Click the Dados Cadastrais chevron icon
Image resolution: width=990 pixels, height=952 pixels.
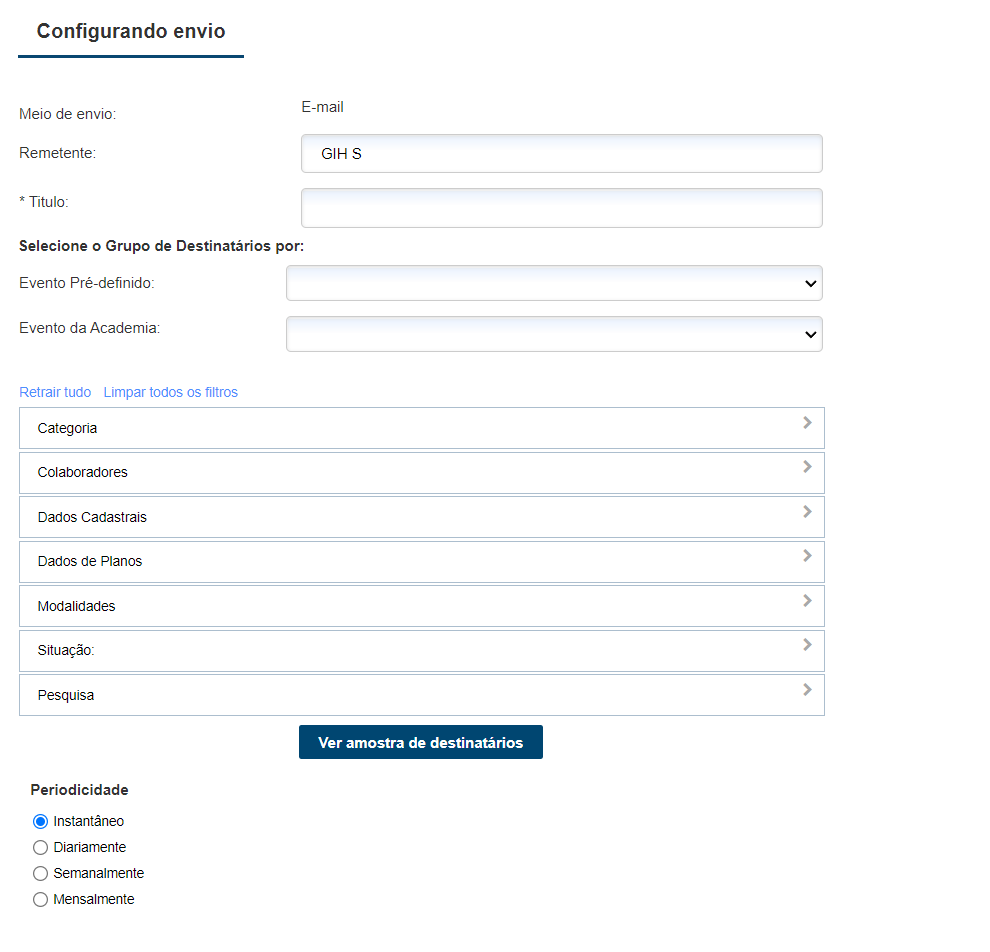pos(807,512)
